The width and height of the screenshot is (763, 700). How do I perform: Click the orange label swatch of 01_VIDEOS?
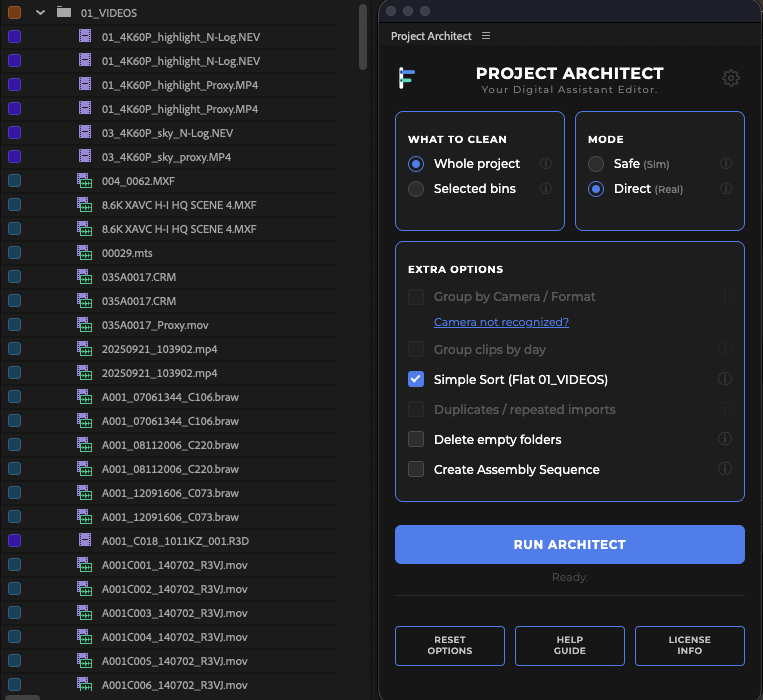tap(15, 13)
